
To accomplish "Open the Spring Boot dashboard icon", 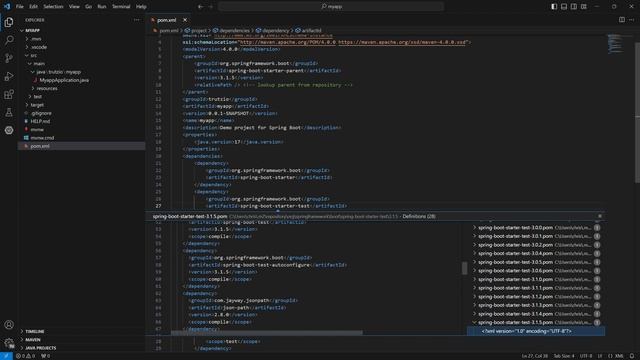I will 9,130.
